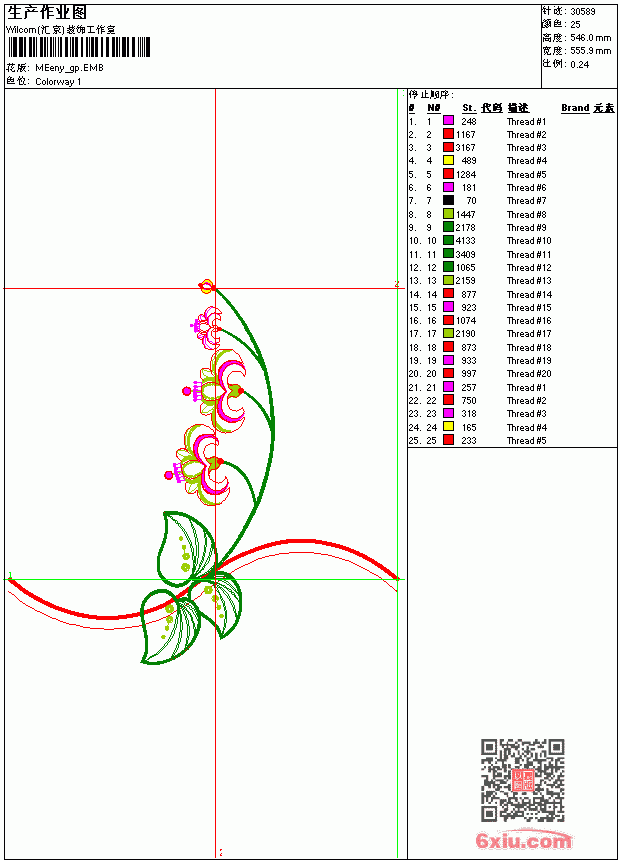
Task: Click the Colorway 1 label
Action: (58, 82)
